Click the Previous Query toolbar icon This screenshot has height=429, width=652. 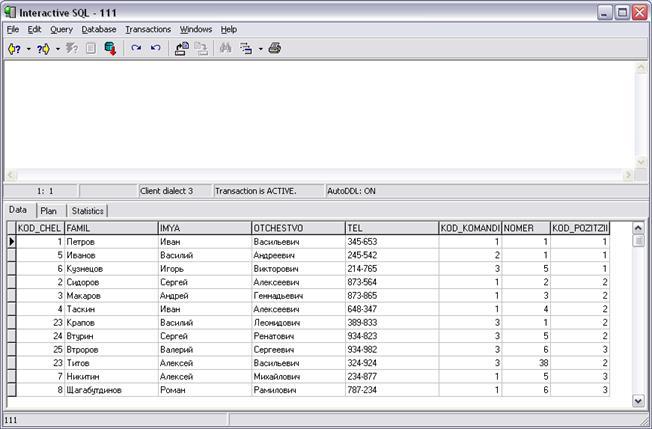[14, 48]
